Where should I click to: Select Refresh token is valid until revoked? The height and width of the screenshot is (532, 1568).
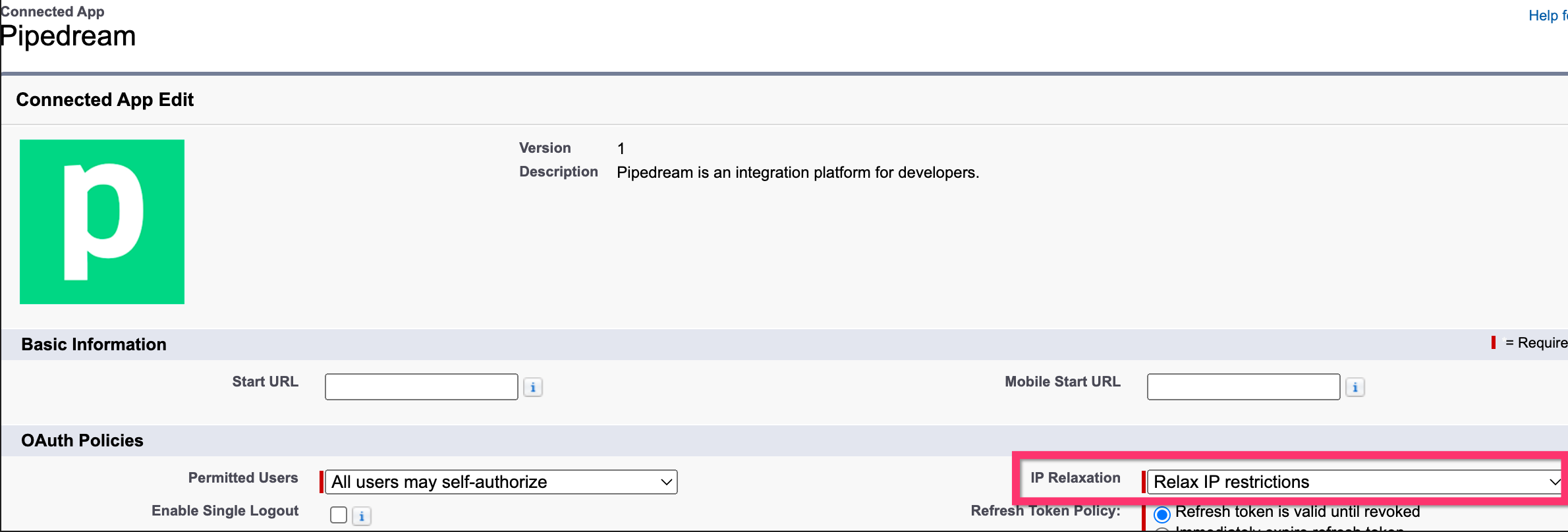(x=1162, y=514)
